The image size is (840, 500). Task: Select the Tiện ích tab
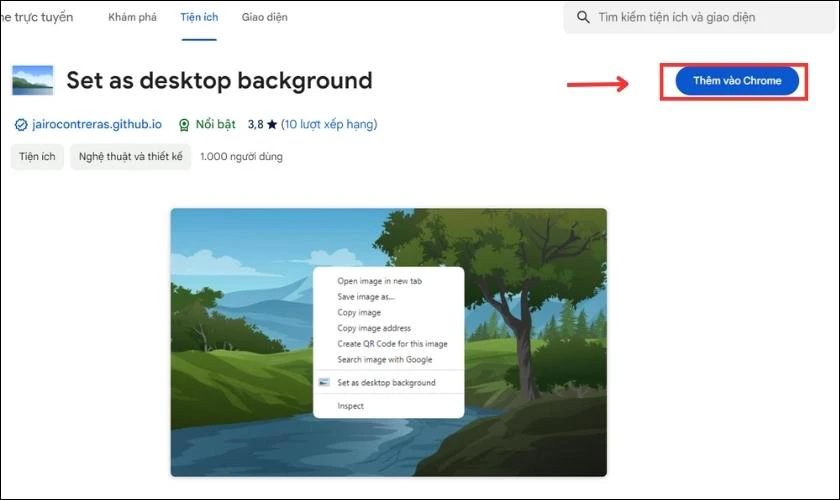click(x=199, y=17)
